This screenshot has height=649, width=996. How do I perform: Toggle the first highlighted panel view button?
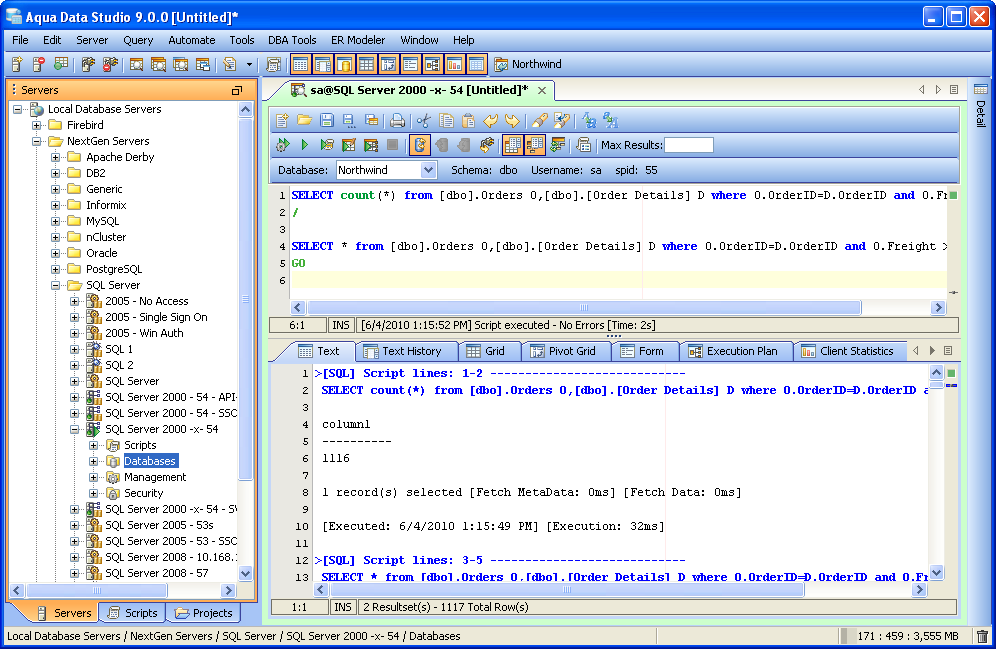[300, 64]
